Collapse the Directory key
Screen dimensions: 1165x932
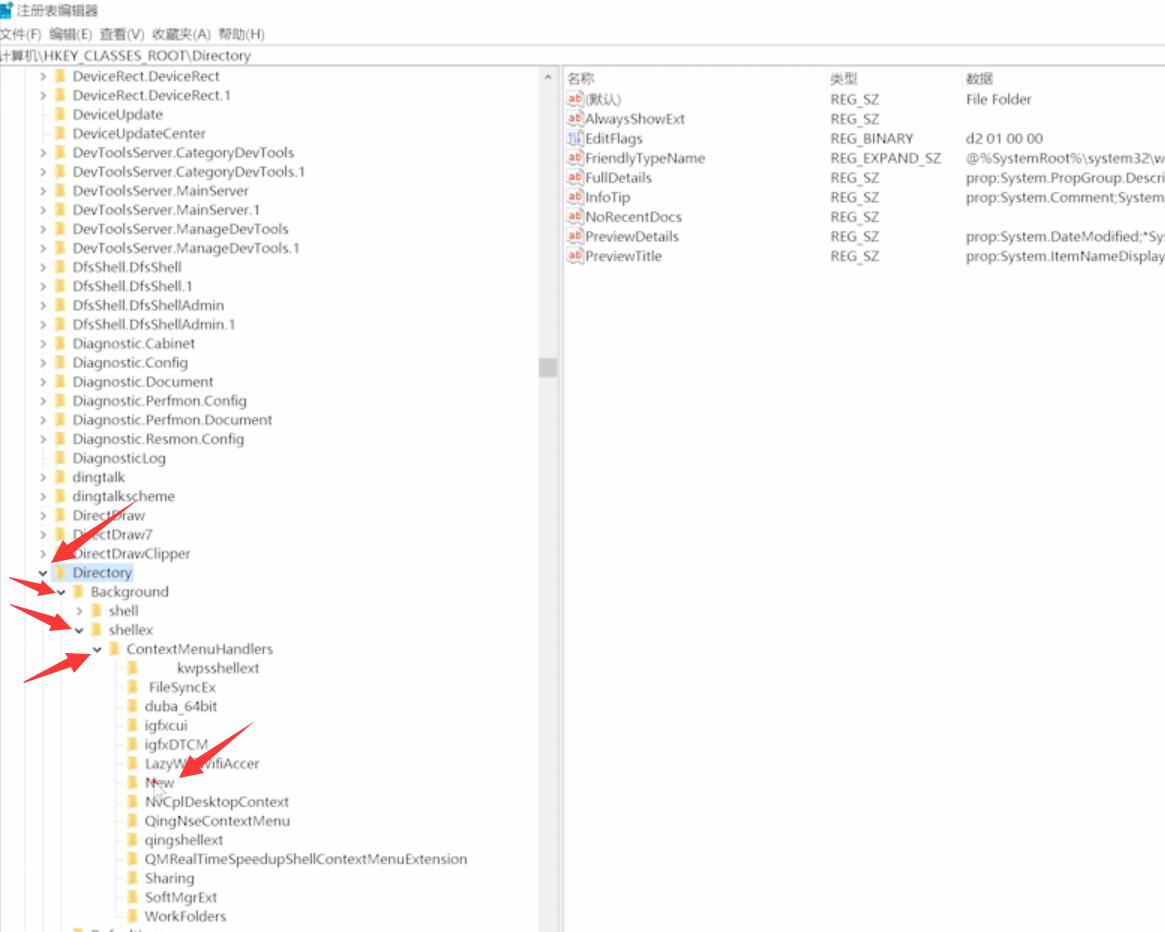click(x=42, y=573)
